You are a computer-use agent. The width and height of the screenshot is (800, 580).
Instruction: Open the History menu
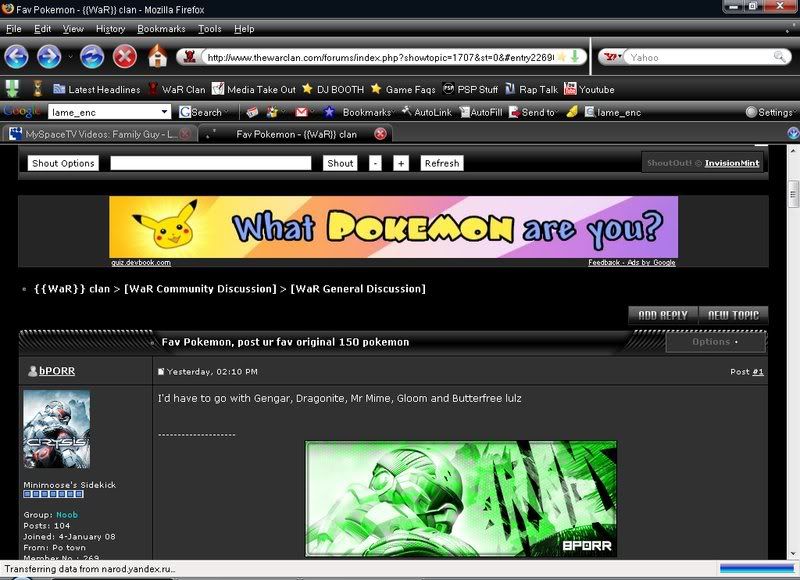[x=110, y=29]
